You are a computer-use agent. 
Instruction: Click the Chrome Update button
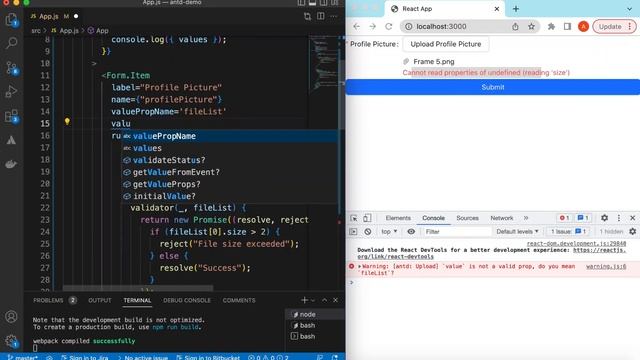coord(614,27)
